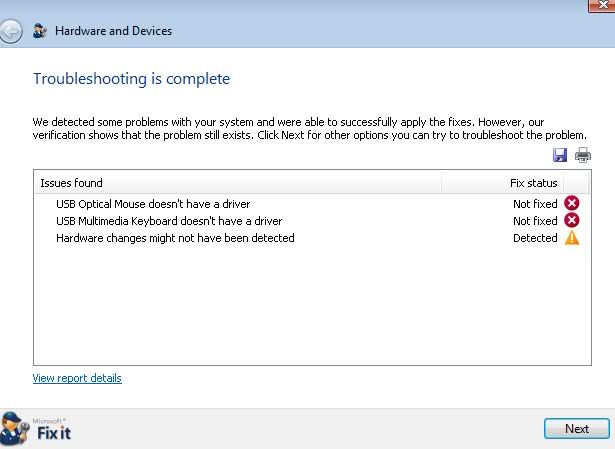The height and width of the screenshot is (449, 615).
Task: Click Not fixed status for Multimedia Keyboard
Action: [535, 221]
